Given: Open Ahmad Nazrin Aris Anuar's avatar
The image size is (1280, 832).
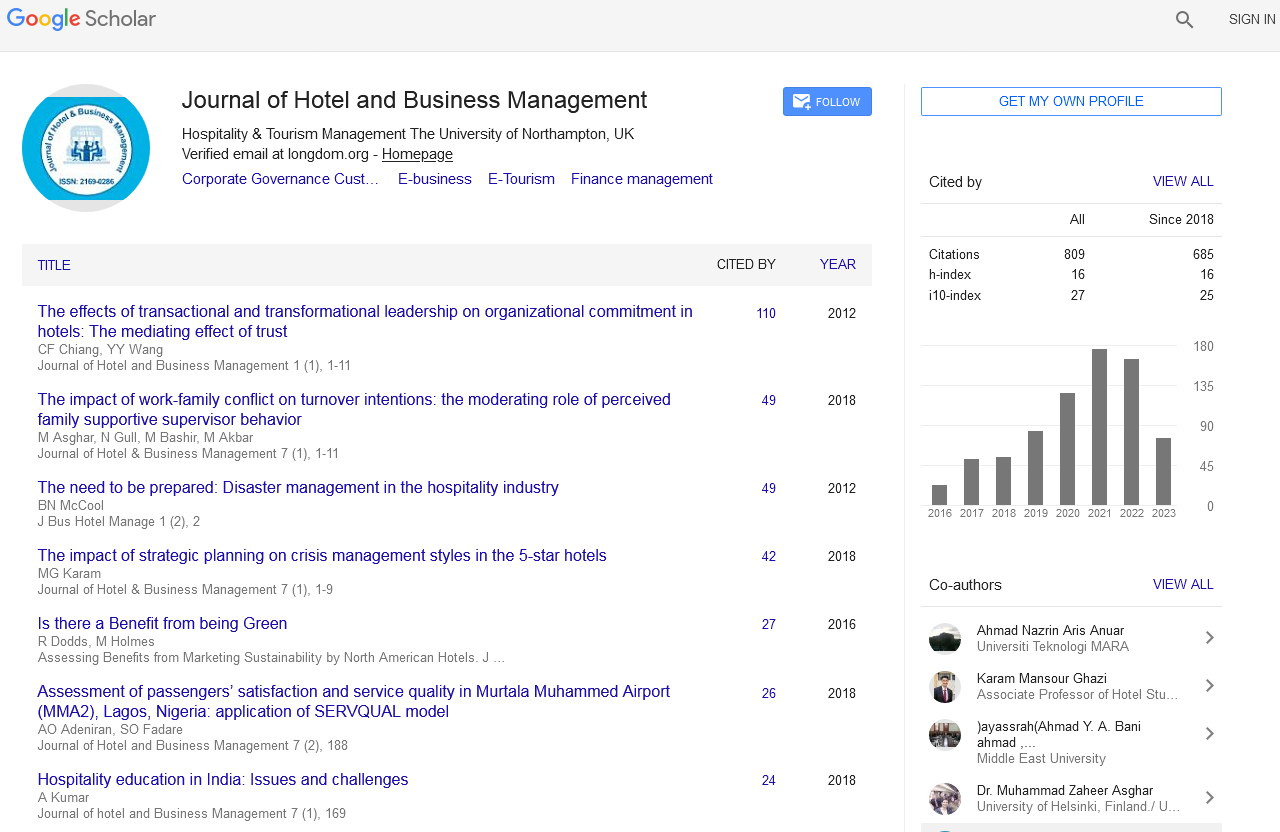Looking at the screenshot, I should (x=944, y=638).
